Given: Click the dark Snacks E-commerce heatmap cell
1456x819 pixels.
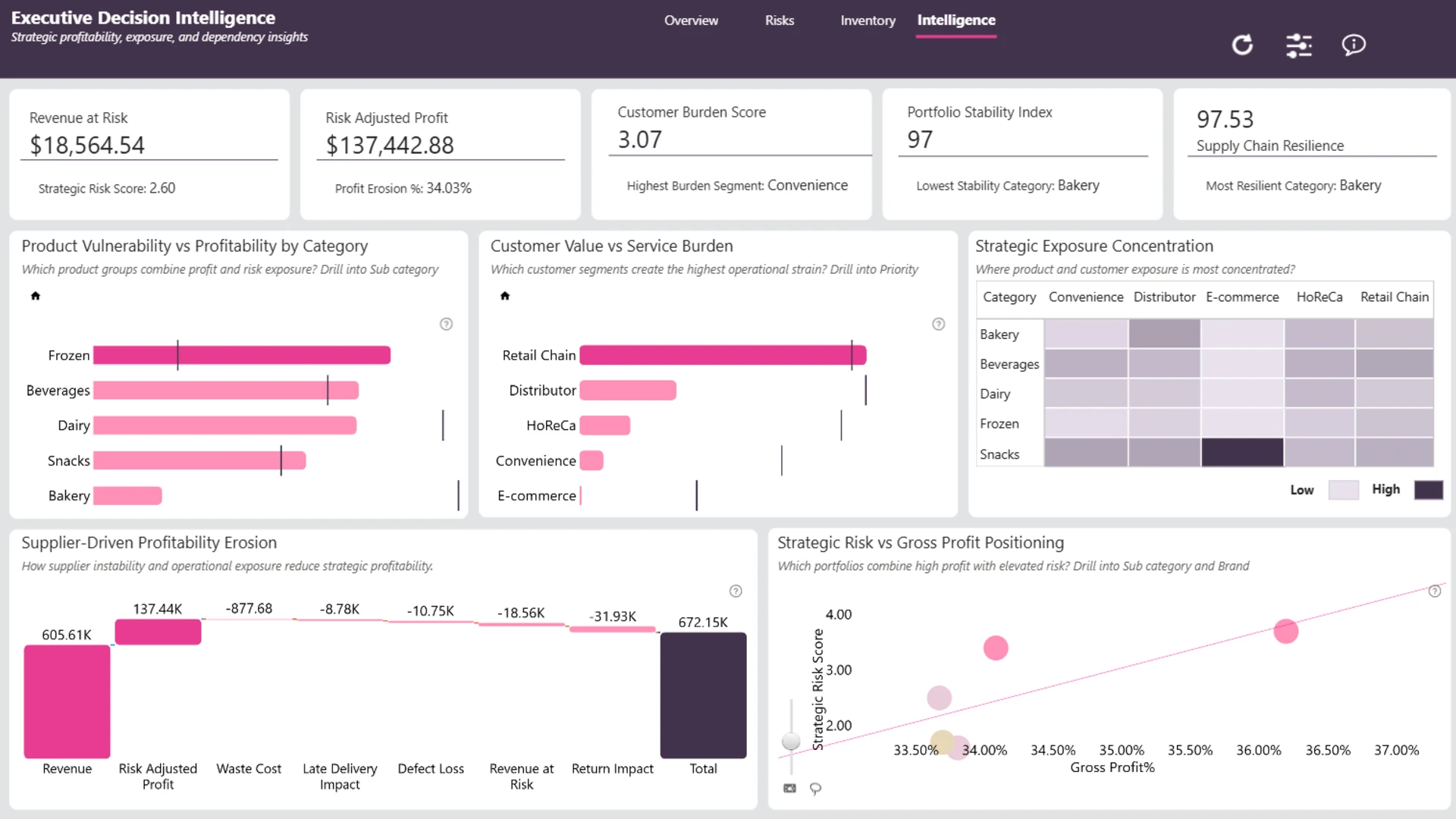Looking at the screenshot, I should pyautogui.click(x=1242, y=453).
